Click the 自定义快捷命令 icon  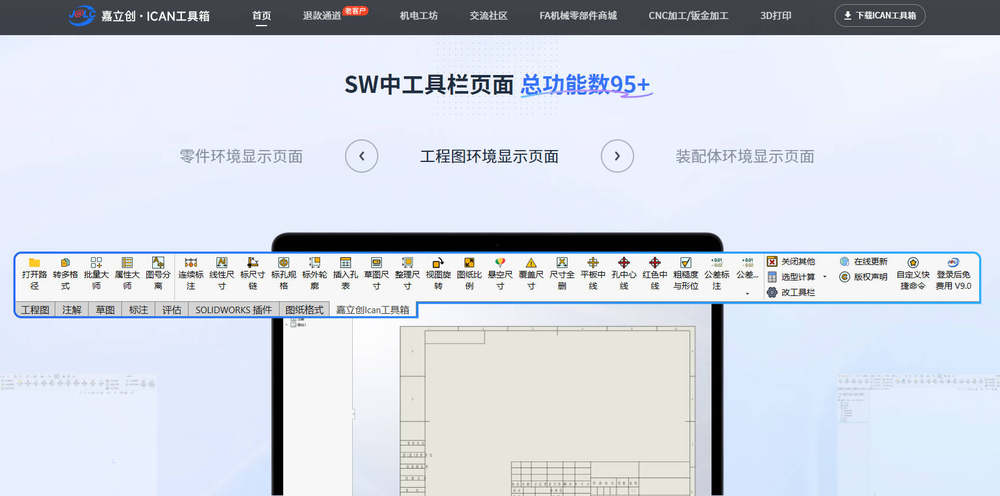coord(913,262)
